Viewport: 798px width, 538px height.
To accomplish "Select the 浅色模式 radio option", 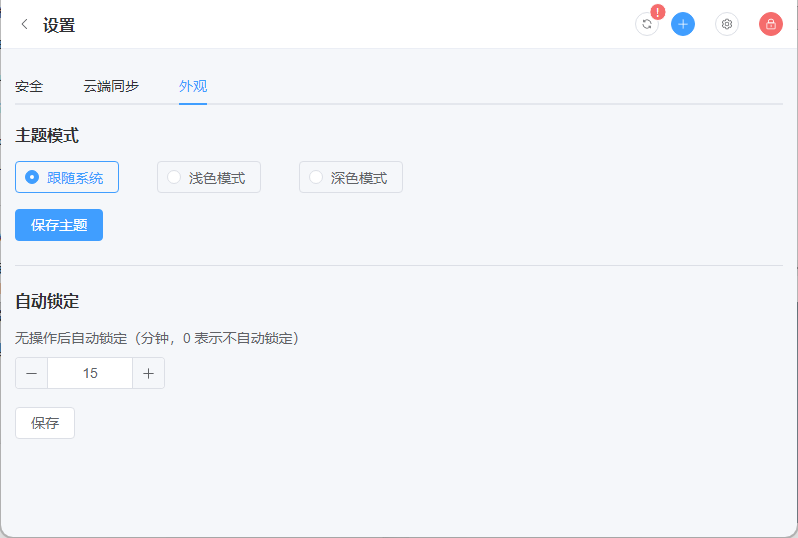I will pyautogui.click(x=209, y=177).
